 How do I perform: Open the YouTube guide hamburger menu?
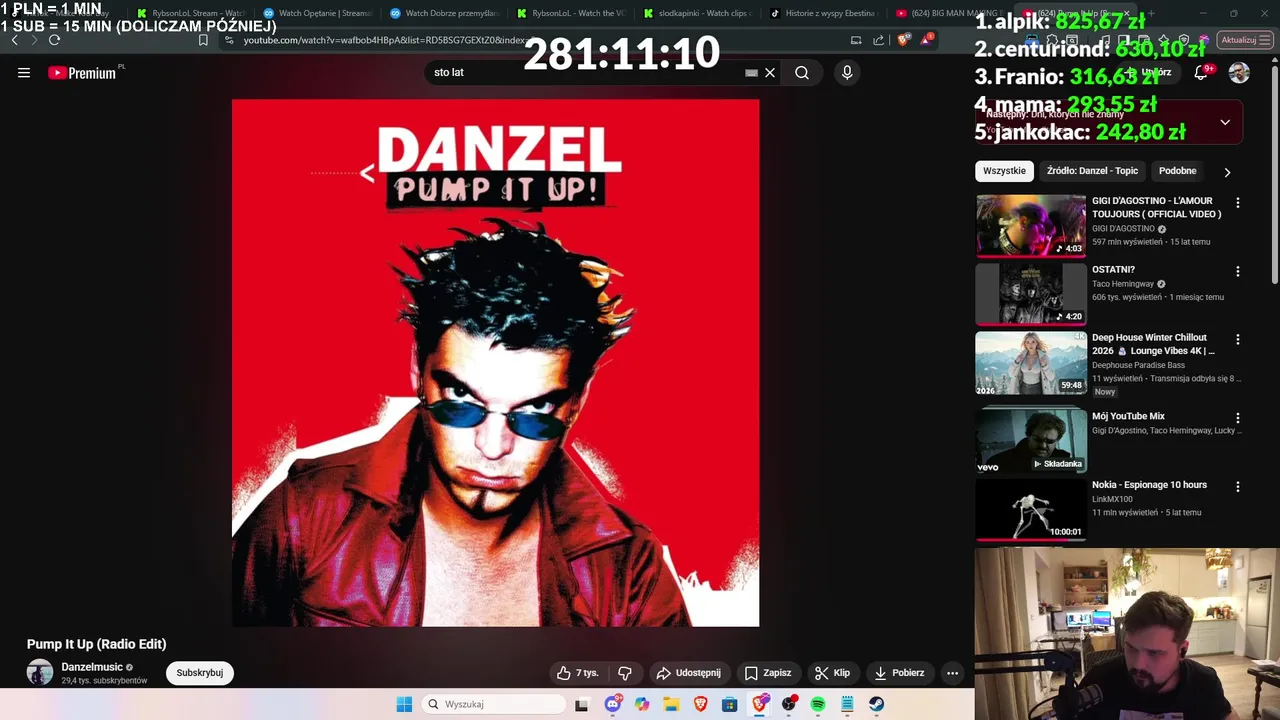24,73
